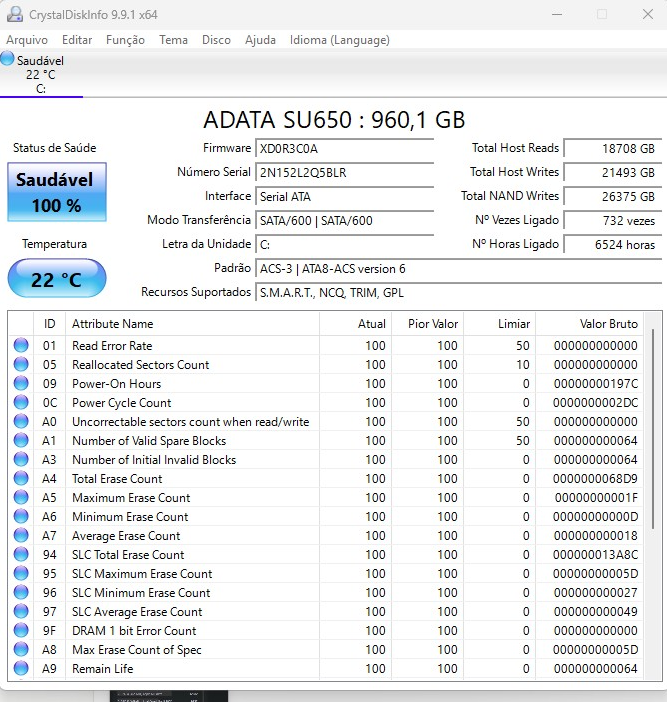Click the Remain Life attribute name

103,668
